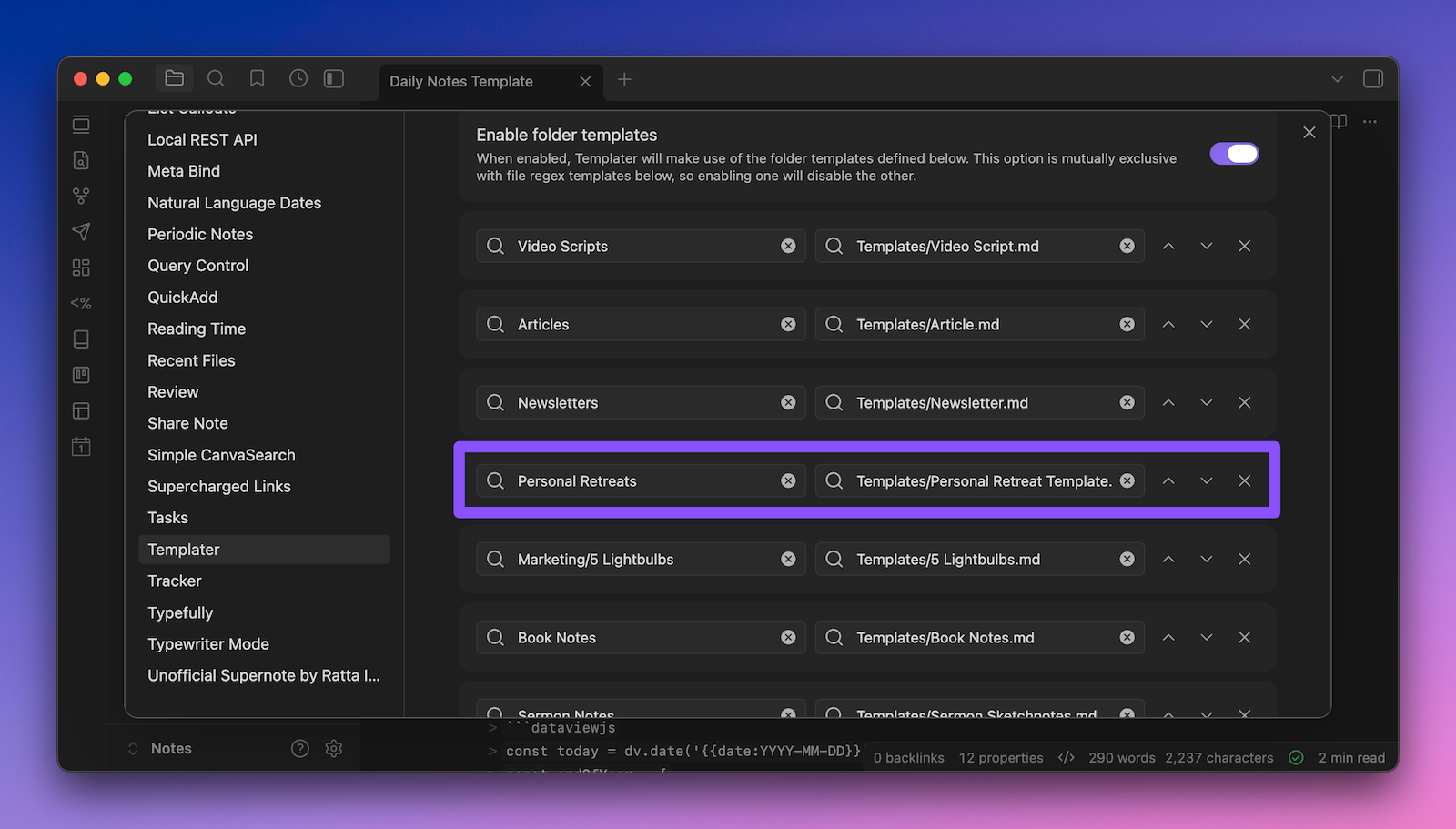Select Tasks in plugin settings list
1456x829 pixels.
coord(168,518)
